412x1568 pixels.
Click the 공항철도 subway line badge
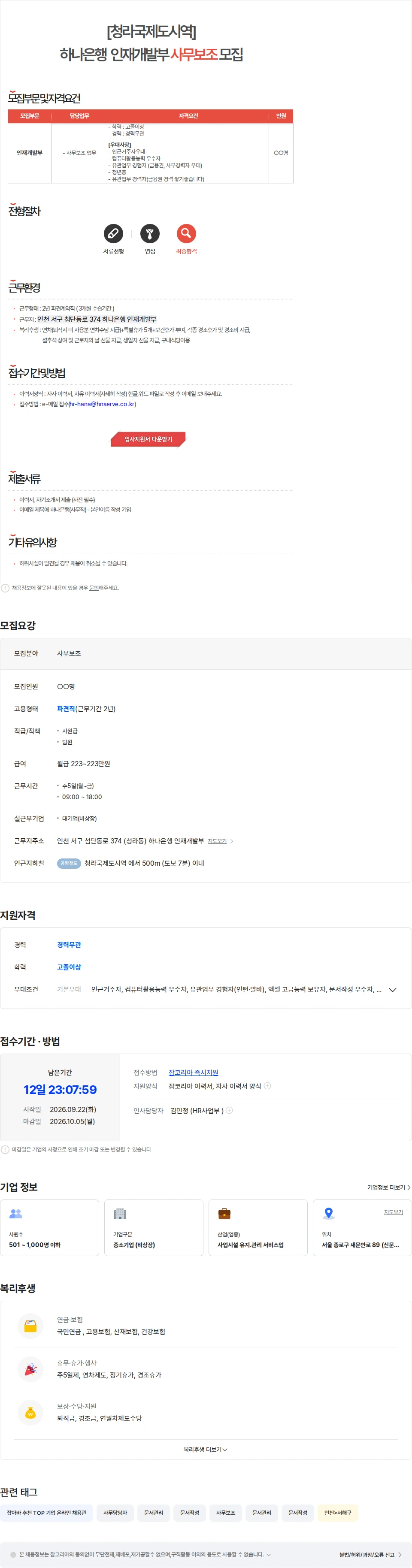coord(69,863)
